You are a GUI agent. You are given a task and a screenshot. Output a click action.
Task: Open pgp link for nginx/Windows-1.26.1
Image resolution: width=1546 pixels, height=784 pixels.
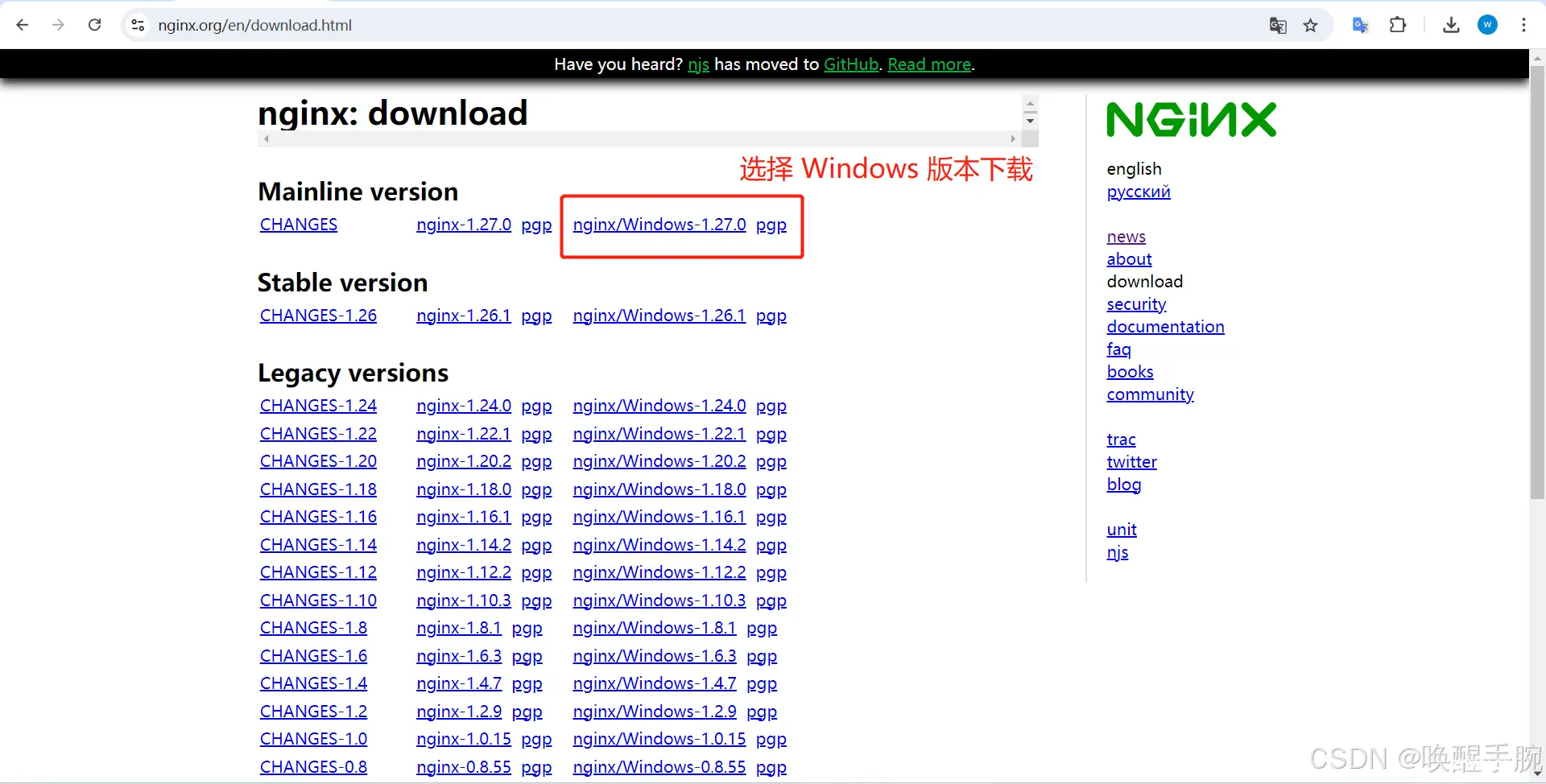(x=771, y=316)
